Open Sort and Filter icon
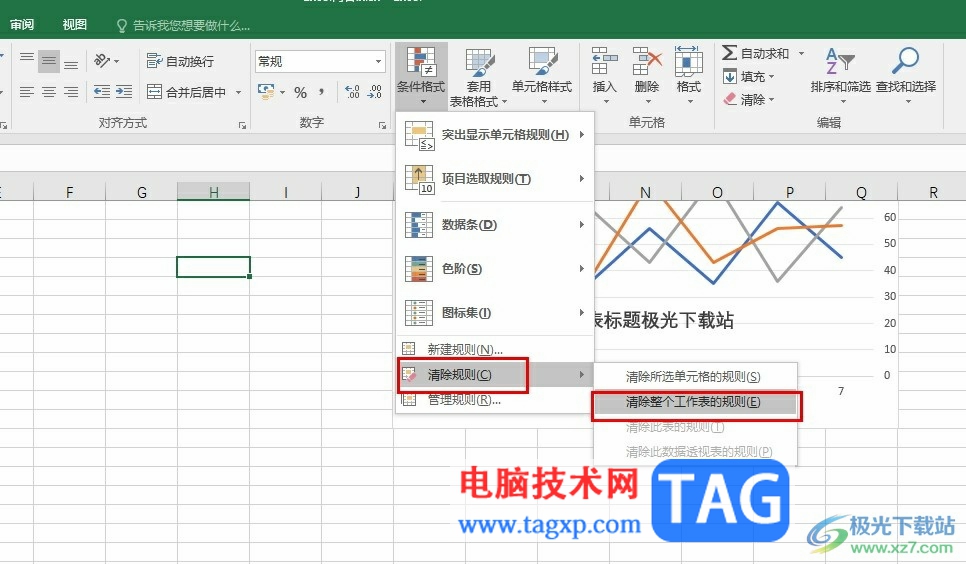This screenshot has height=564, width=966. (840, 61)
